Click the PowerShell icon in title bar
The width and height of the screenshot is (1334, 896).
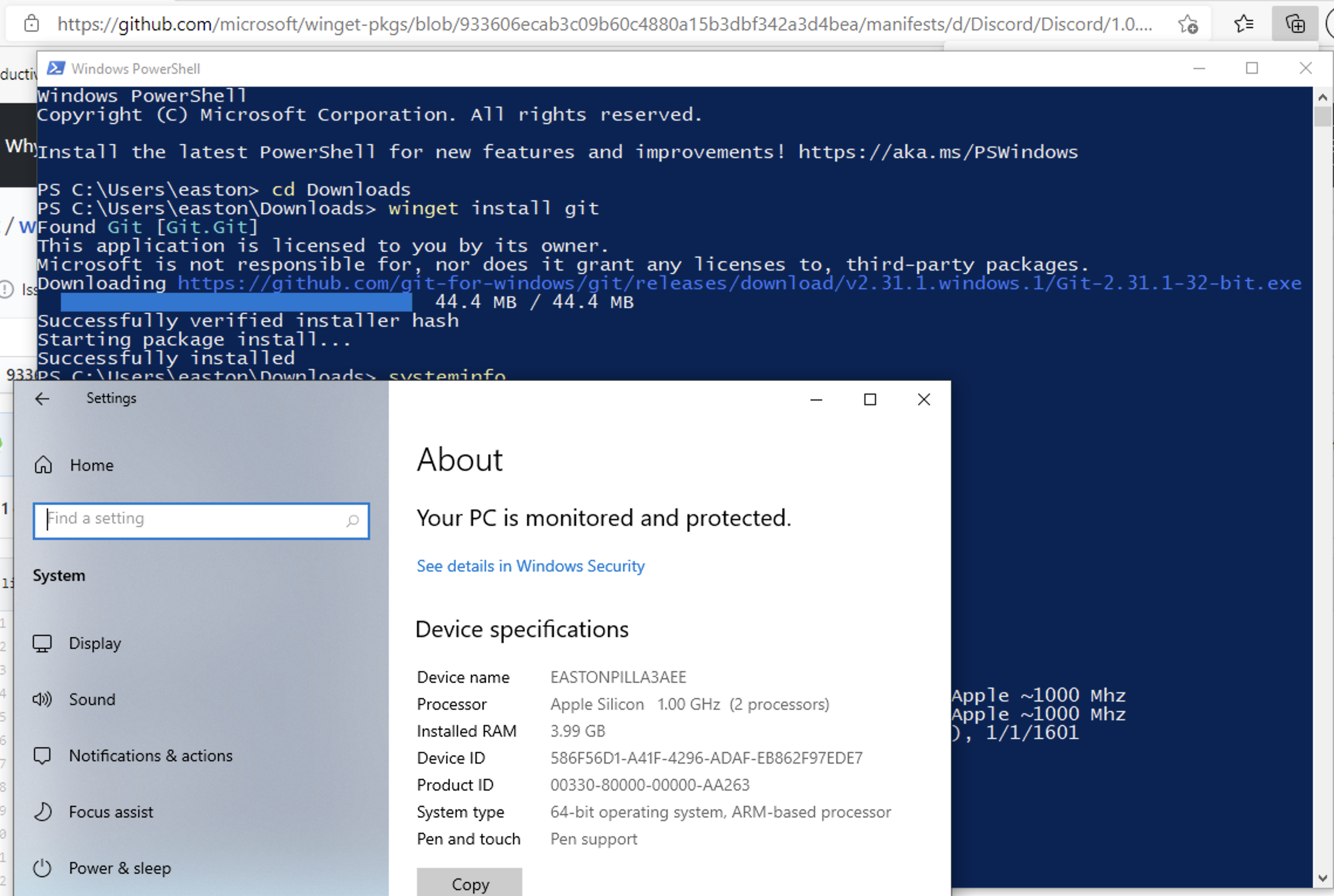coord(56,68)
